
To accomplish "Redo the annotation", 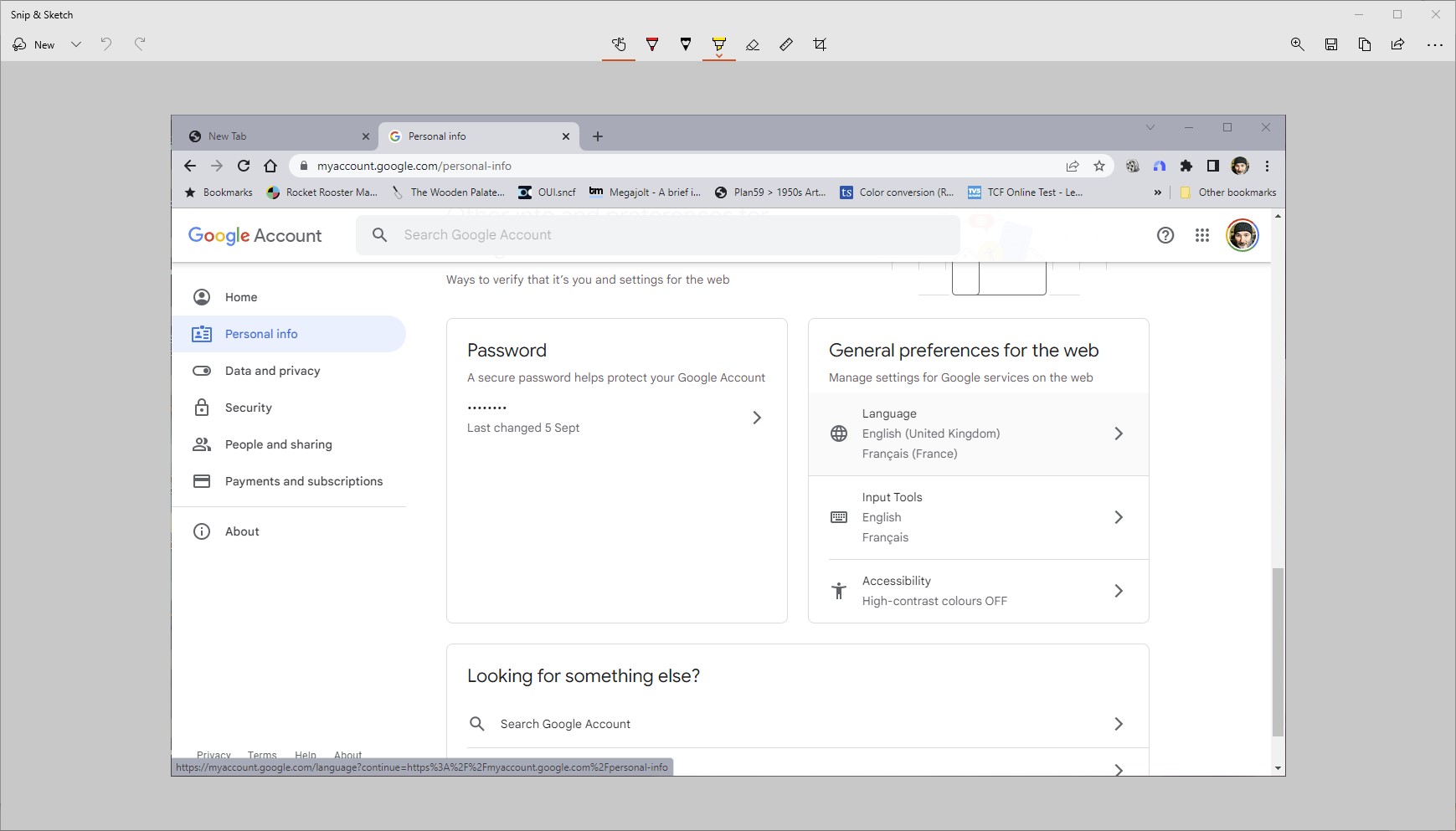I will 140,44.
